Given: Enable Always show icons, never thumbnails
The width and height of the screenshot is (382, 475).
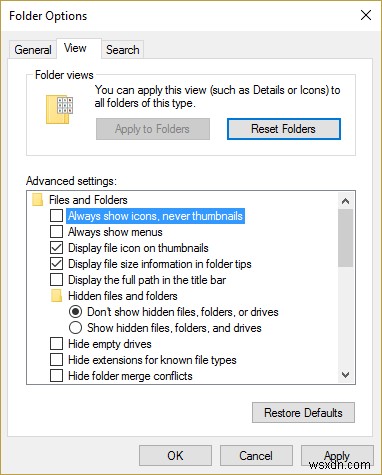Looking at the screenshot, I should 56,216.
